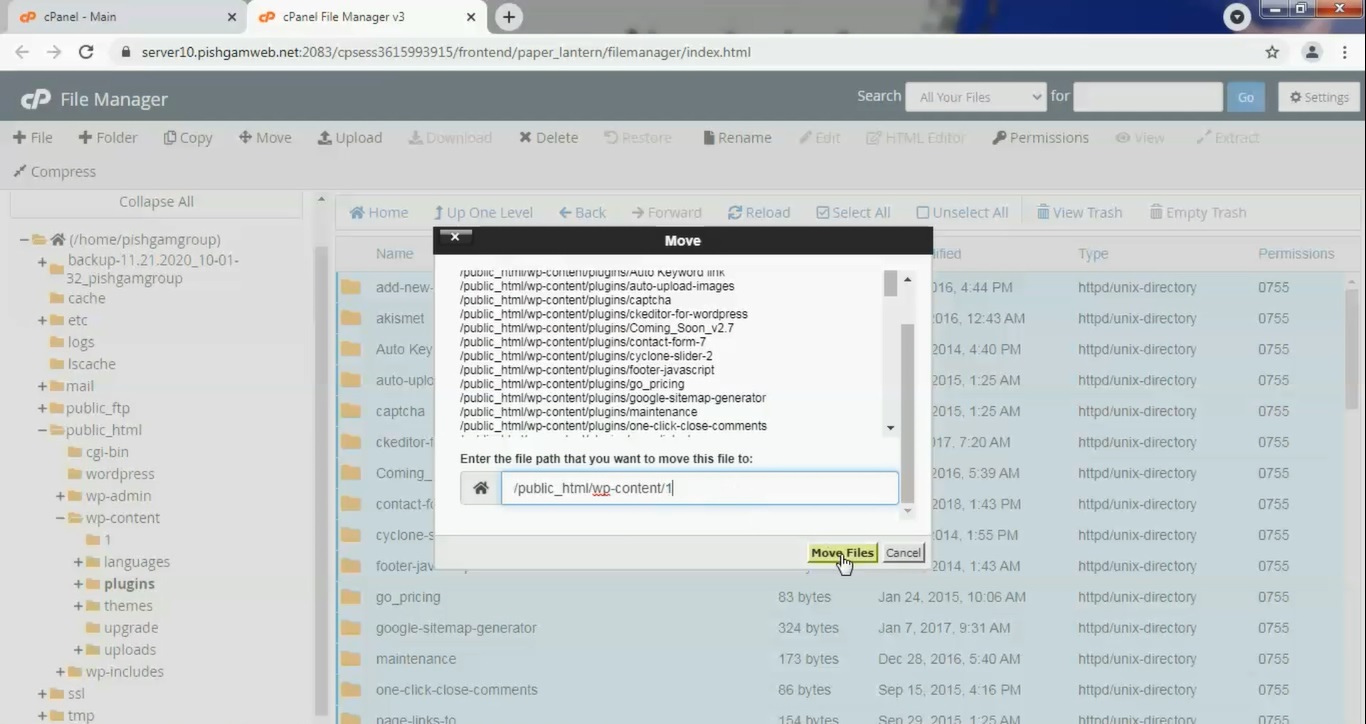Screen dimensions: 1366x724
Task: Select the folder named 1 in tree
Action: pyautogui.click(x=108, y=540)
